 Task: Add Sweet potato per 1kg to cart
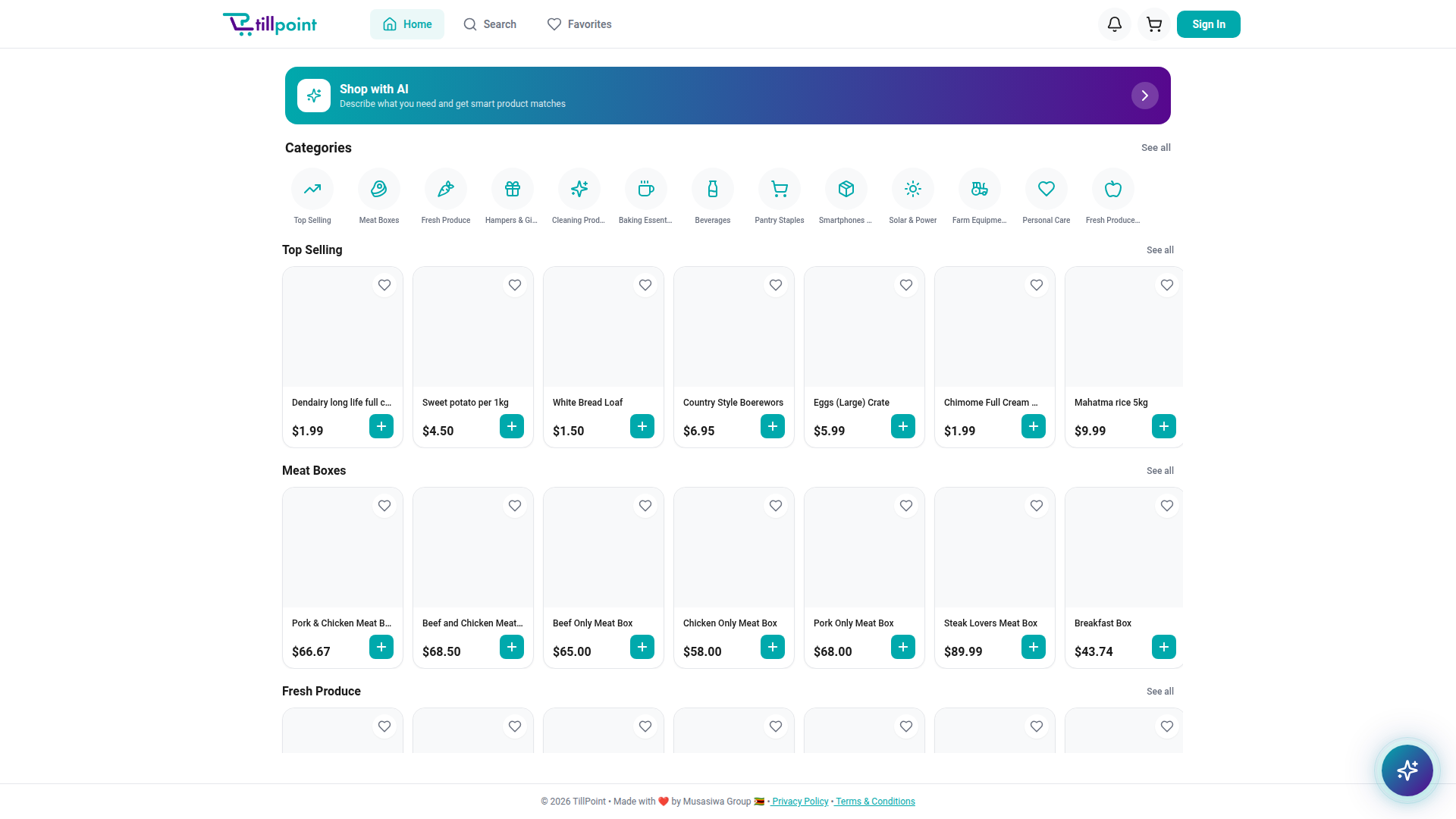pyautogui.click(x=512, y=426)
